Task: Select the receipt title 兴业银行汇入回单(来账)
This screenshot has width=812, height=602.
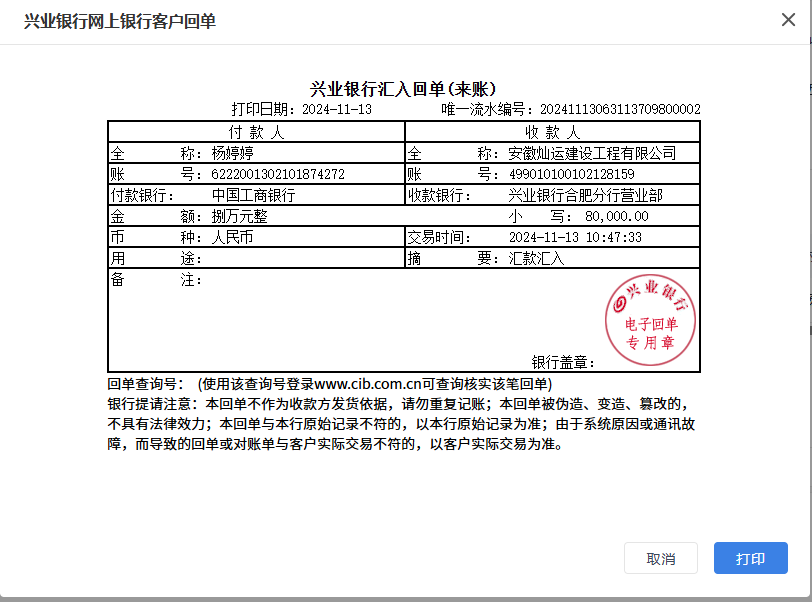Action: (404, 89)
